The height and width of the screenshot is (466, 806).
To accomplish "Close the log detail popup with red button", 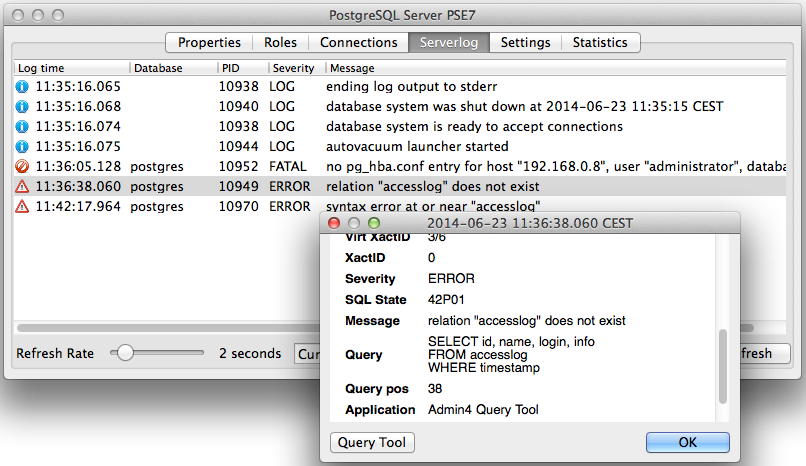I will pyautogui.click(x=334, y=223).
